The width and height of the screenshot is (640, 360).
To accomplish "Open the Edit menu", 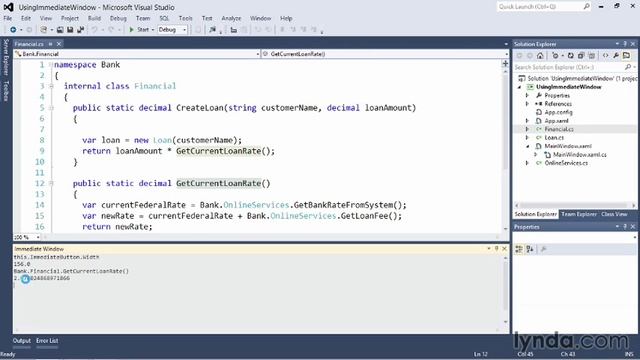I will click(x=26, y=18).
